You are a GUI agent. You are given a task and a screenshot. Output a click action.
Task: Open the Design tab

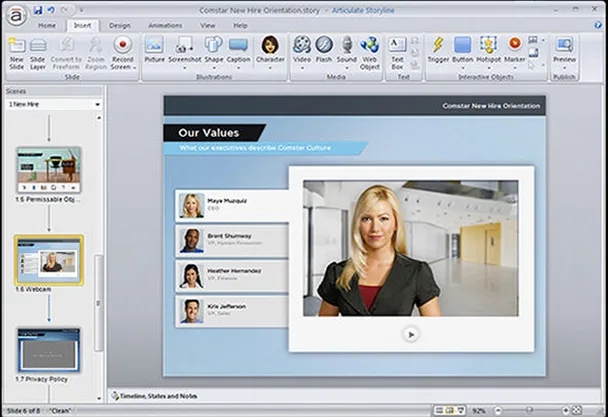click(119, 25)
